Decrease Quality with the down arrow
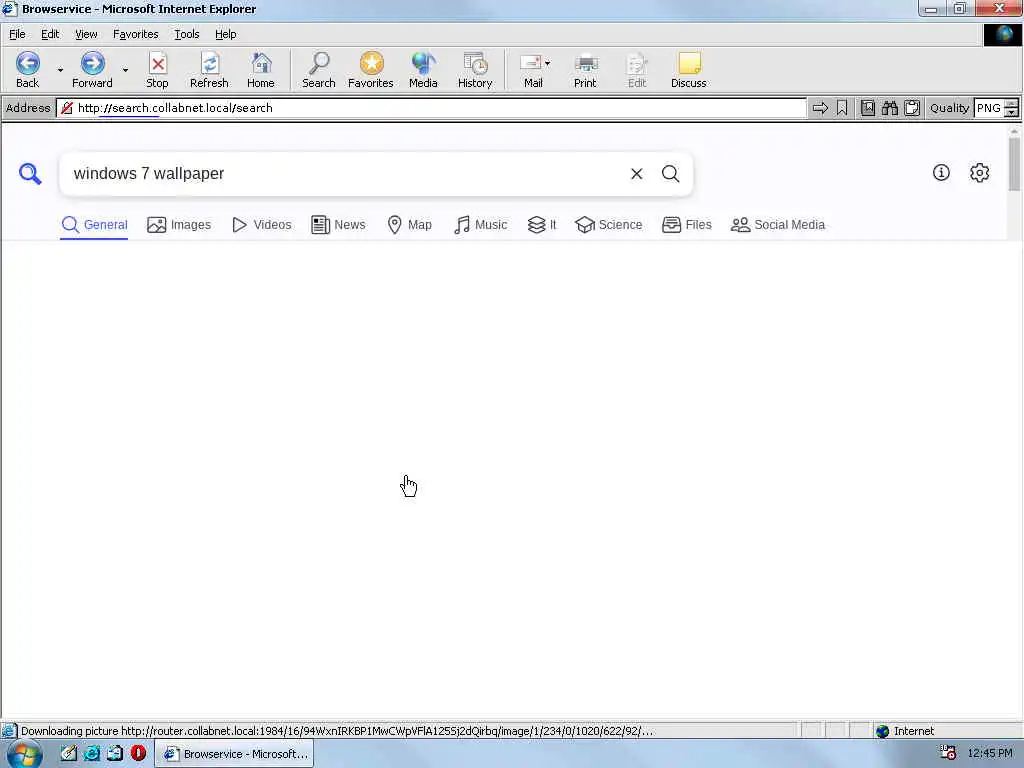Image resolution: width=1024 pixels, height=768 pixels. tap(1012, 112)
